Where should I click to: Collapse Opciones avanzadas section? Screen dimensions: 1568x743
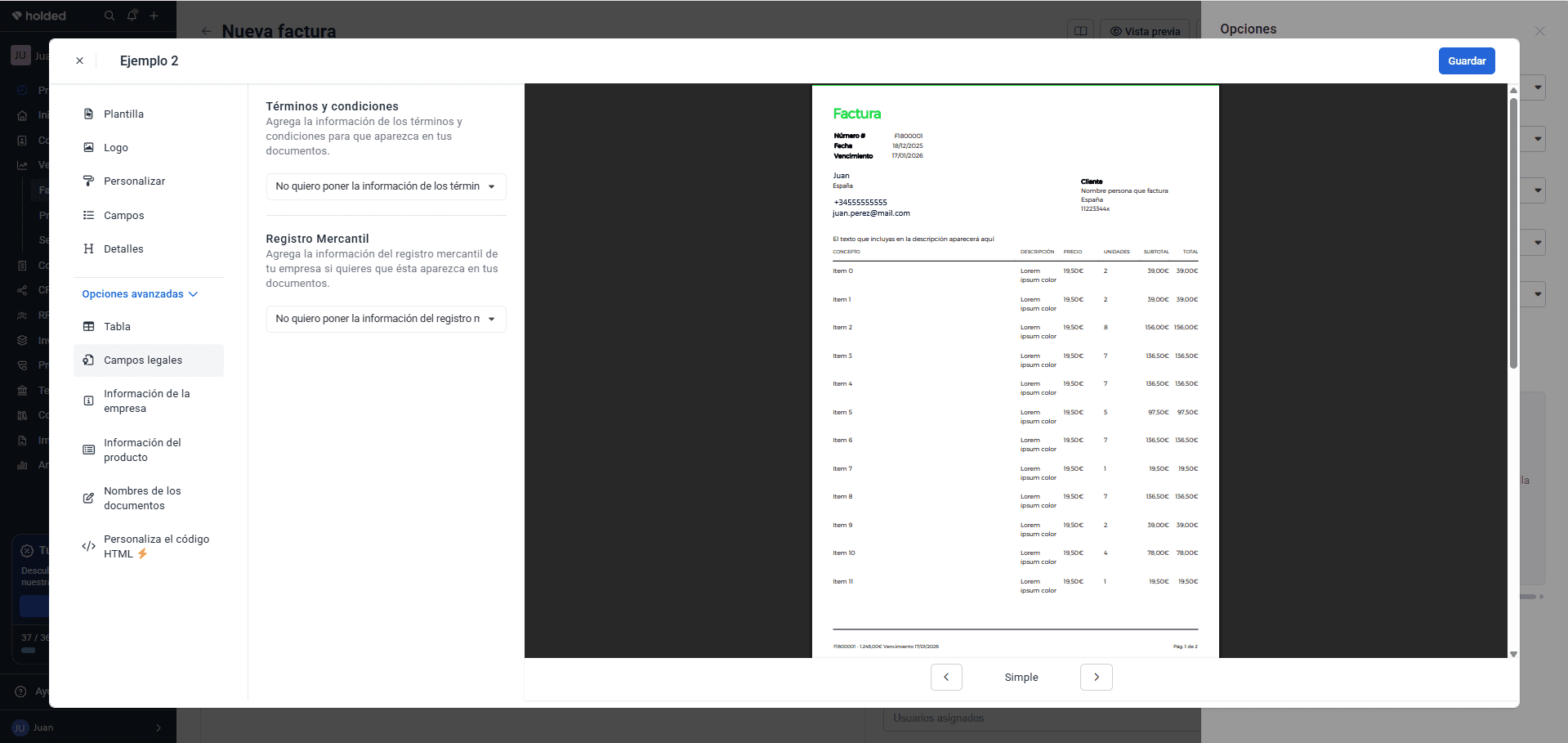(x=140, y=294)
